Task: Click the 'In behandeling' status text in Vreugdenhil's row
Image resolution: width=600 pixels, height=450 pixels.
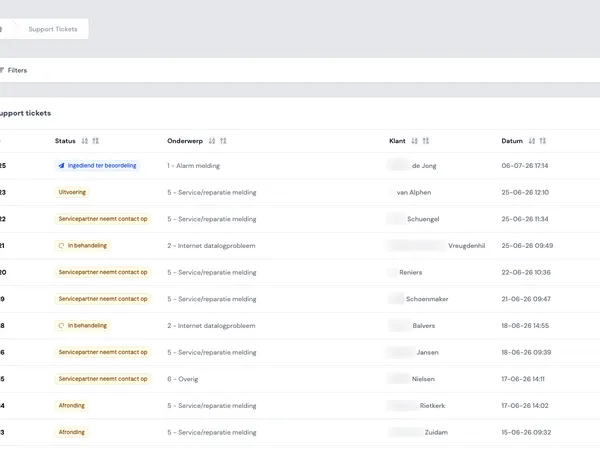Action: coord(87,246)
